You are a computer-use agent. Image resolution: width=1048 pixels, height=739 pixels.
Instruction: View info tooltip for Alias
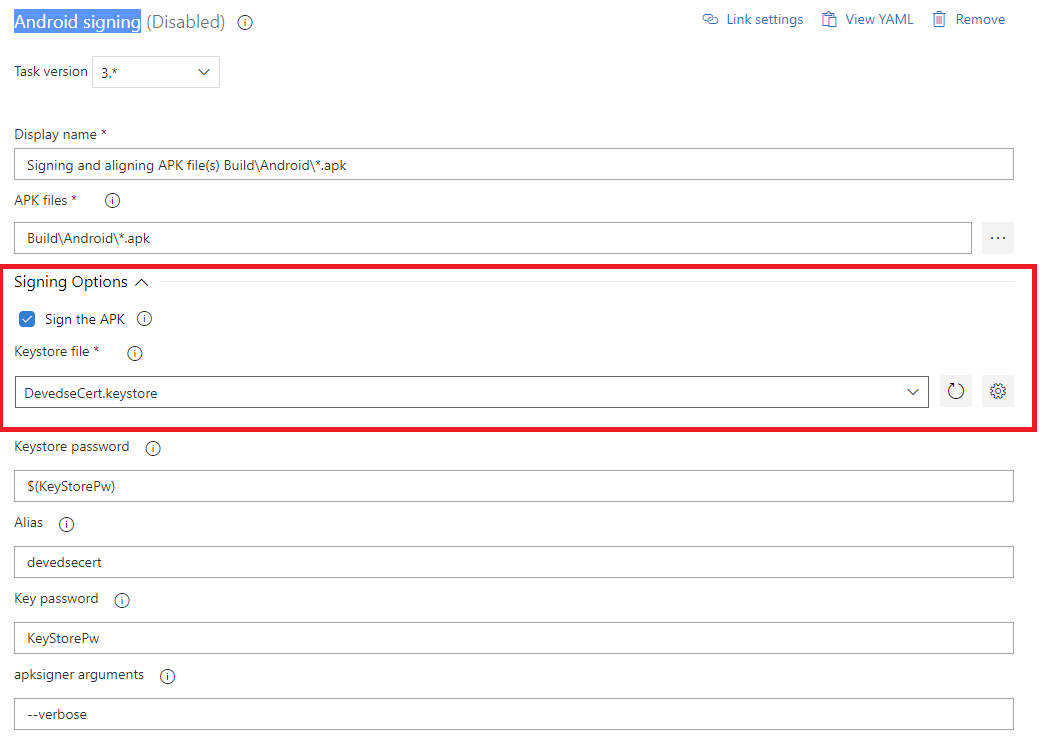(66, 524)
